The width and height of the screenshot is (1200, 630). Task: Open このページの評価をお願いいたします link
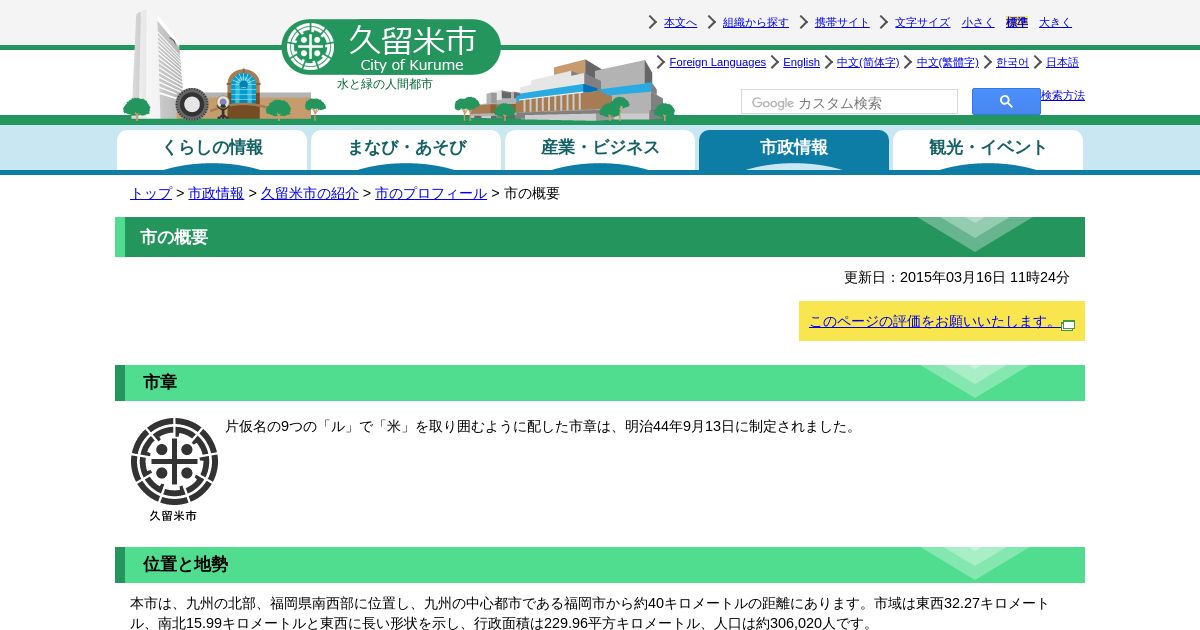pos(934,321)
